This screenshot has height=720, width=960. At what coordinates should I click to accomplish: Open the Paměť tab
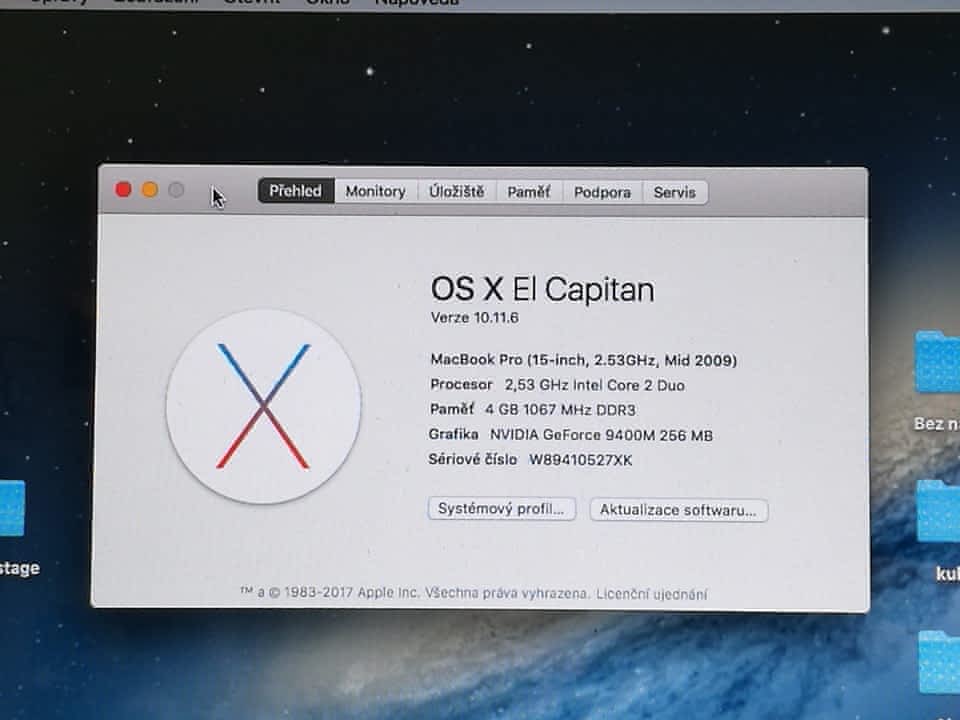click(x=529, y=192)
